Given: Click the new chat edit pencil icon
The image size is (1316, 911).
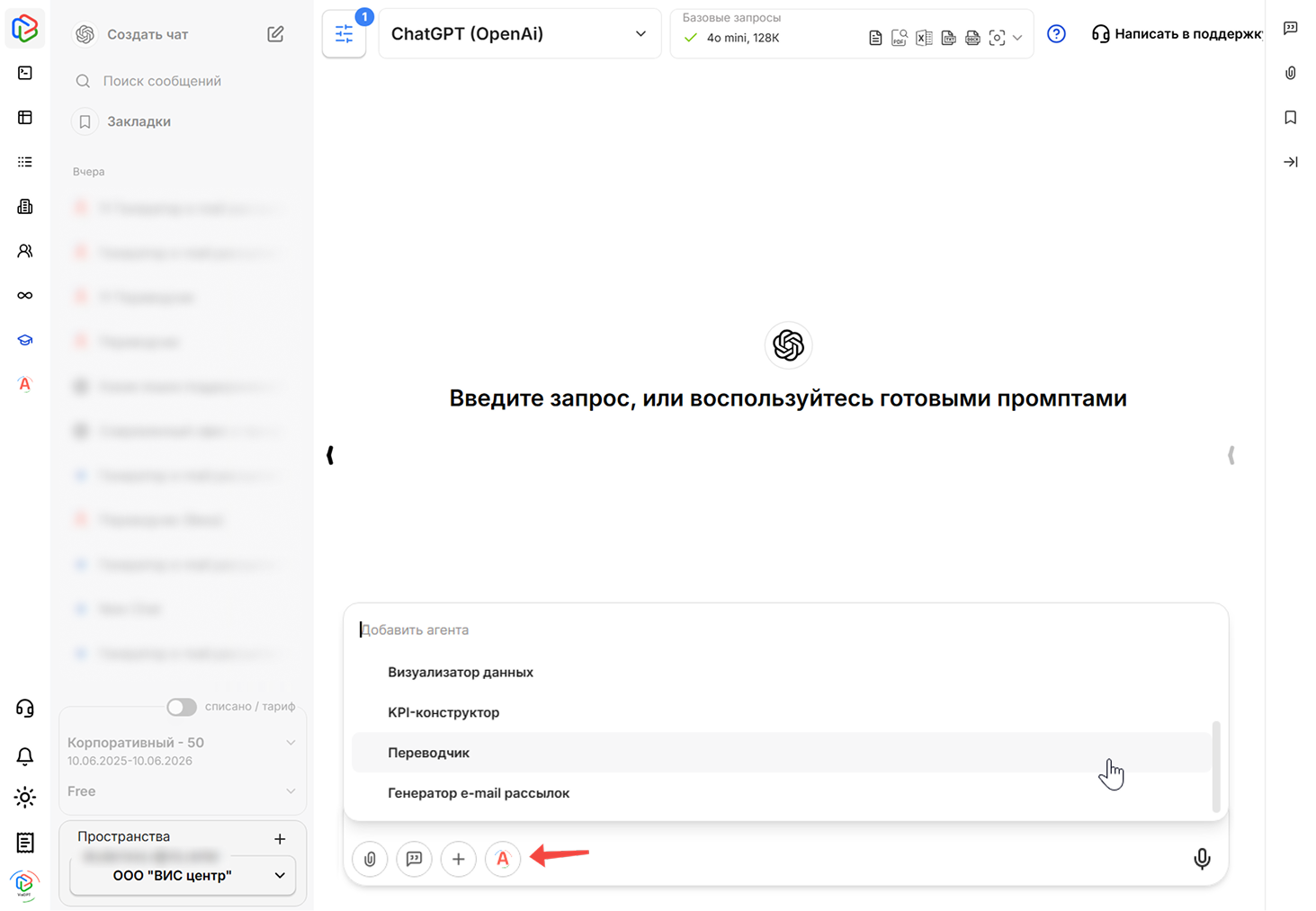Looking at the screenshot, I should tap(275, 34).
